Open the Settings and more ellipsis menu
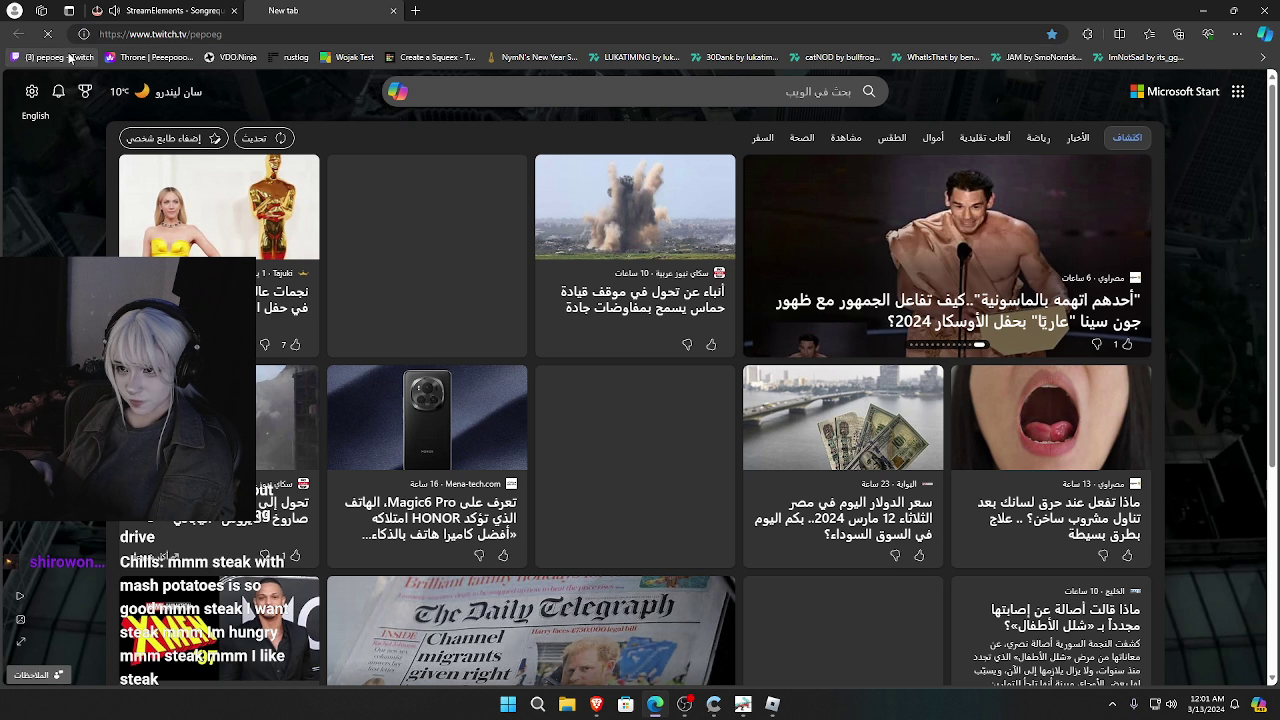 coord(1237,34)
